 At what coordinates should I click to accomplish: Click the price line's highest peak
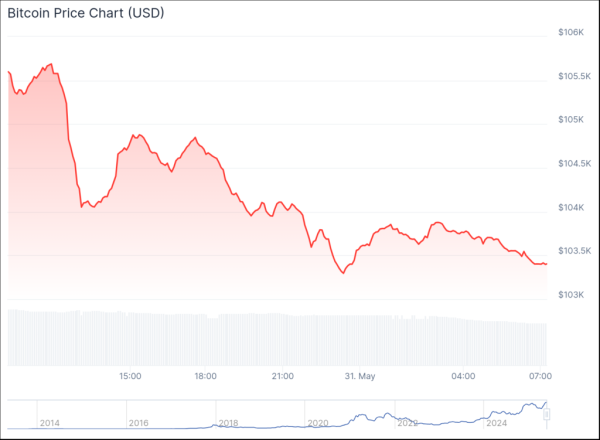pyautogui.click(x=50, y=65)
